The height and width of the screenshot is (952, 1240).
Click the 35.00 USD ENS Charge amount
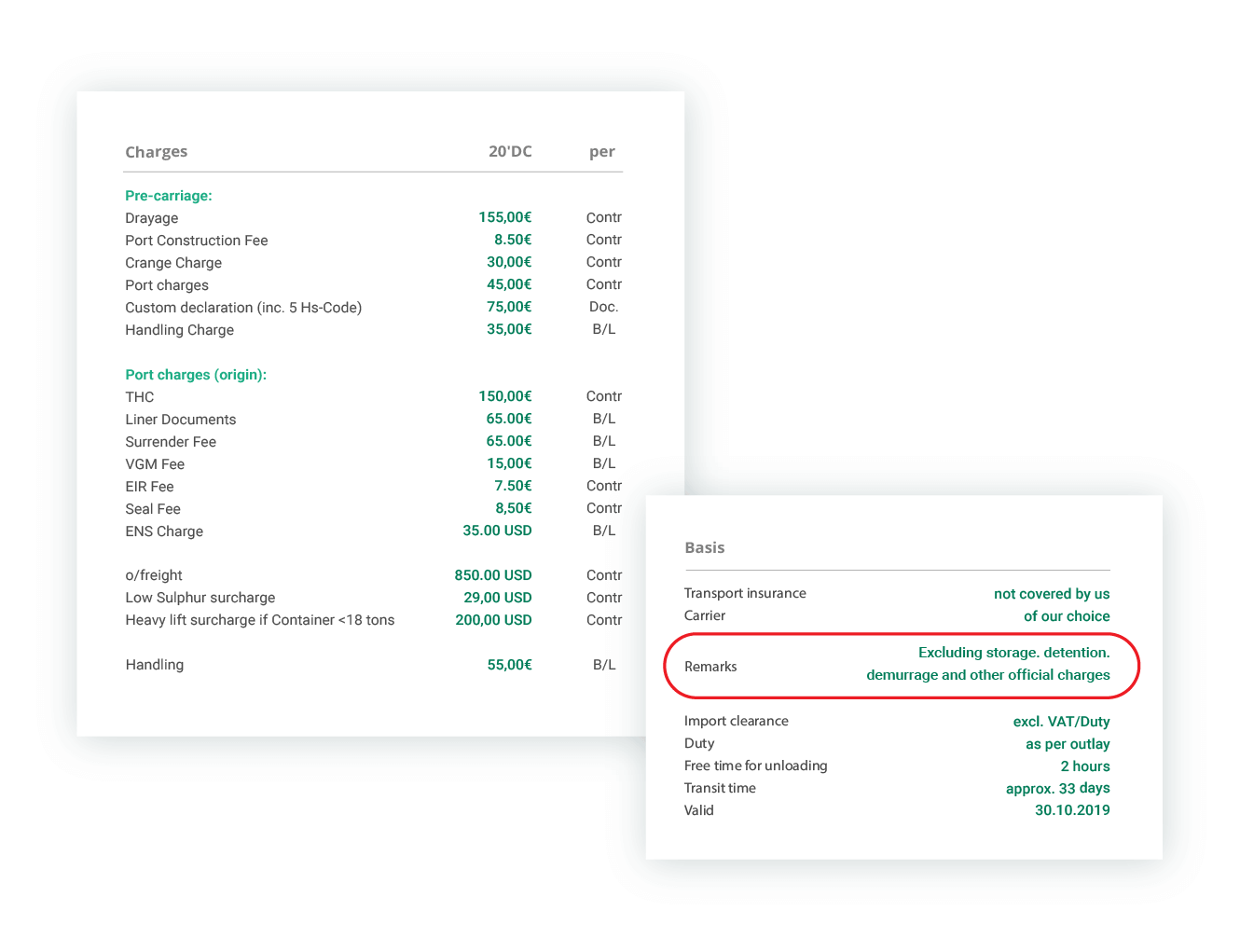tap(497, 531)
